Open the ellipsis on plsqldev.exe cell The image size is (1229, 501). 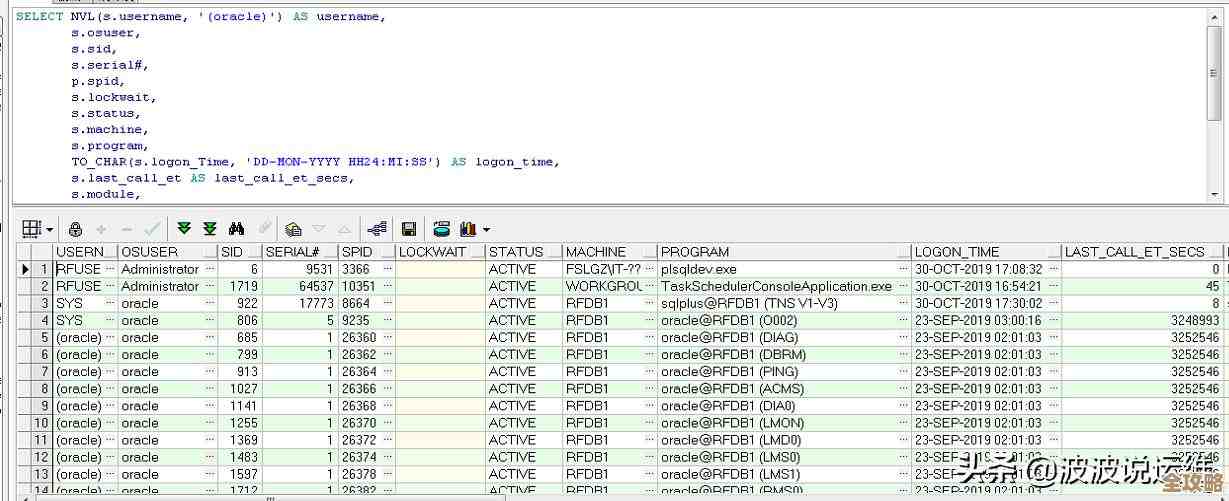point(903,269)
